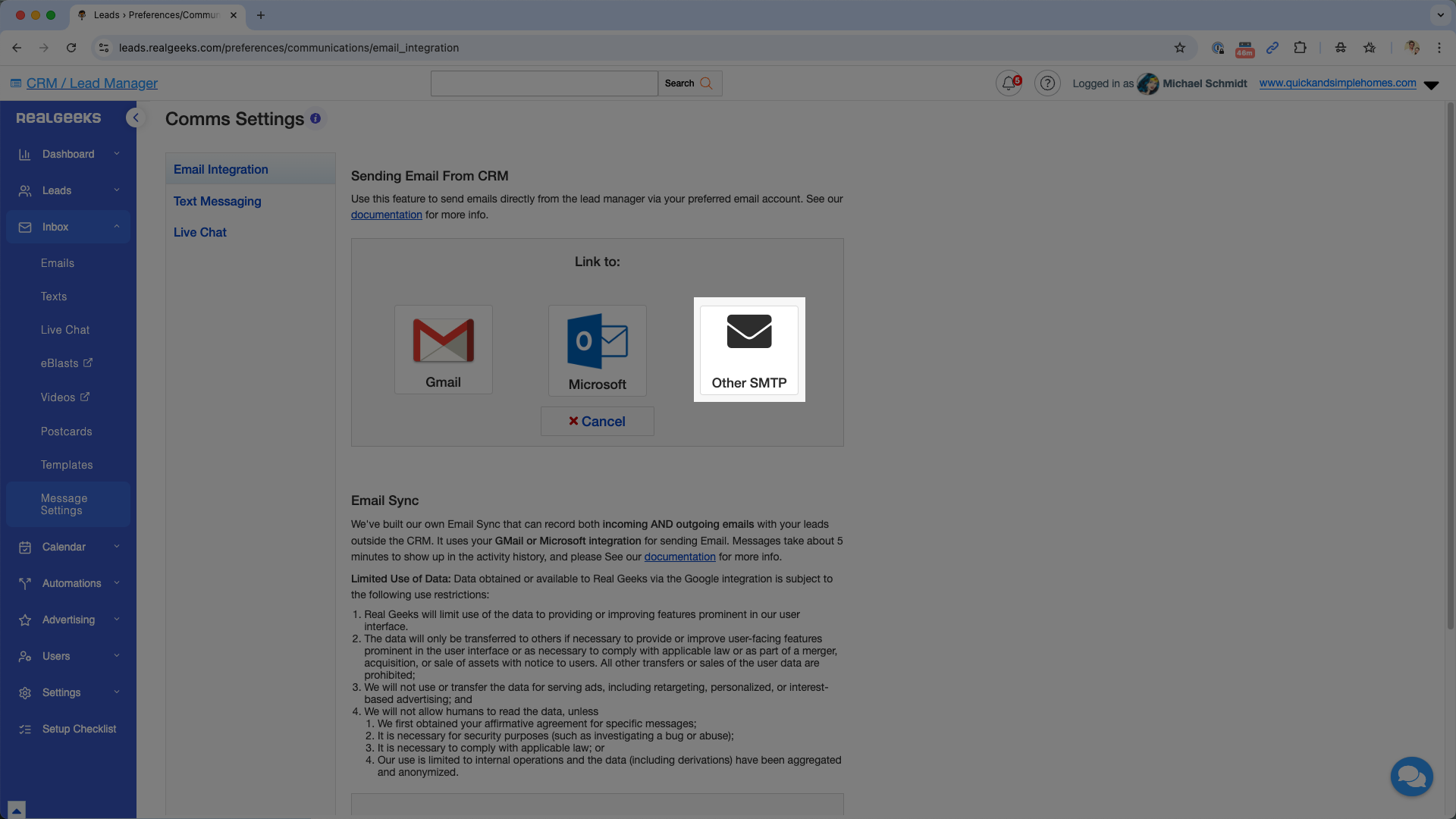Click the scroll-up arrow at bottom left
The width and height of the screenshot is (1456, 819).
pos(17,810)
